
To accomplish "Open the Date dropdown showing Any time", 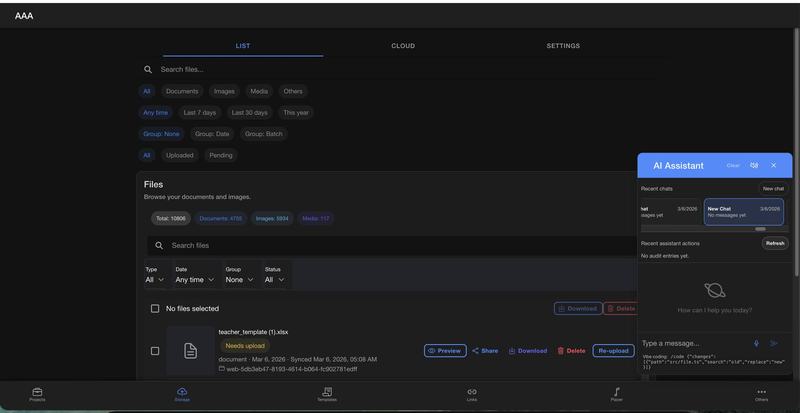I will pos(195,280).
